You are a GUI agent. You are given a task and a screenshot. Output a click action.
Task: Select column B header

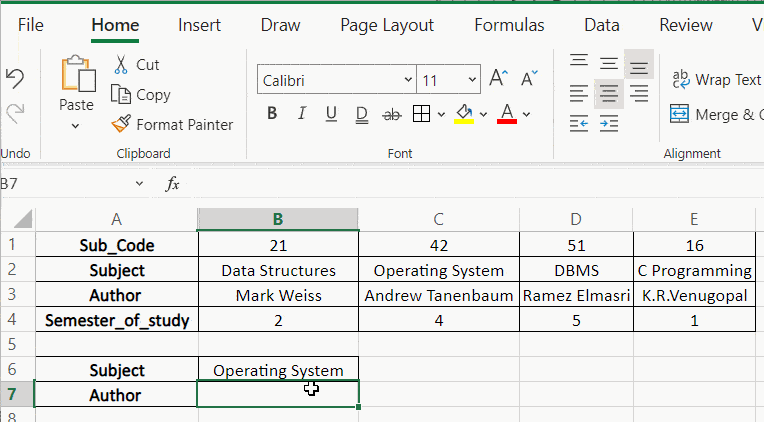[278, 219]
